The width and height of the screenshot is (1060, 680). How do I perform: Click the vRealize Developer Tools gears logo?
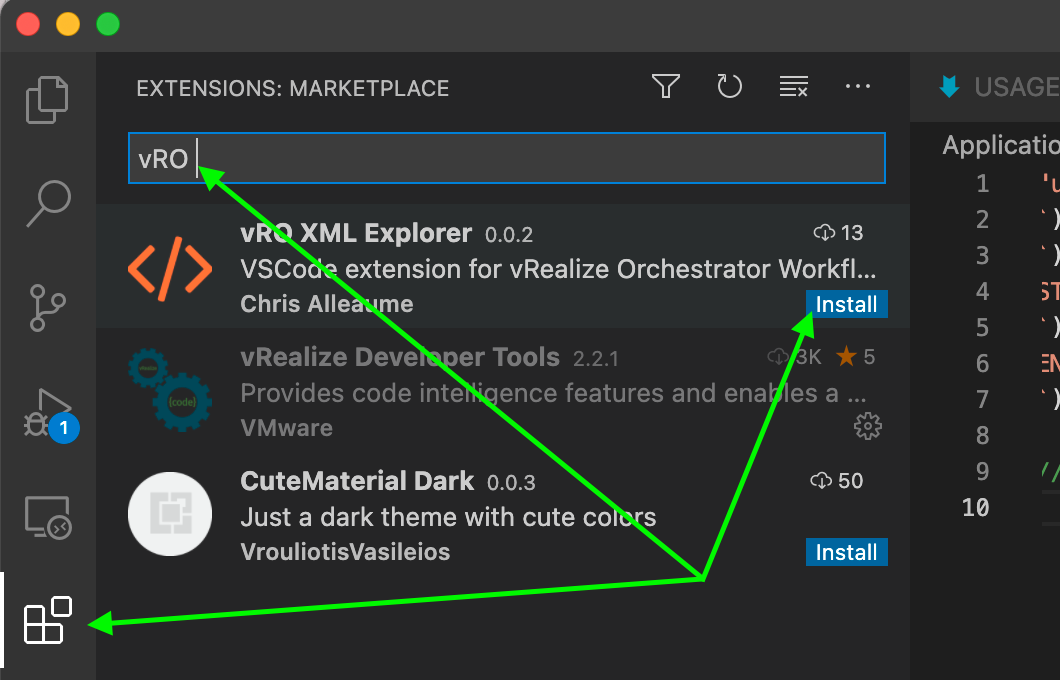click(170, 390)
